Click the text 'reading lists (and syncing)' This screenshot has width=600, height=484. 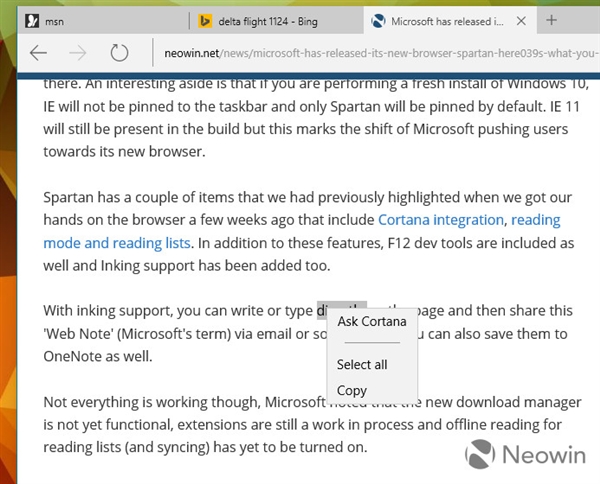[x=126, y=447]
